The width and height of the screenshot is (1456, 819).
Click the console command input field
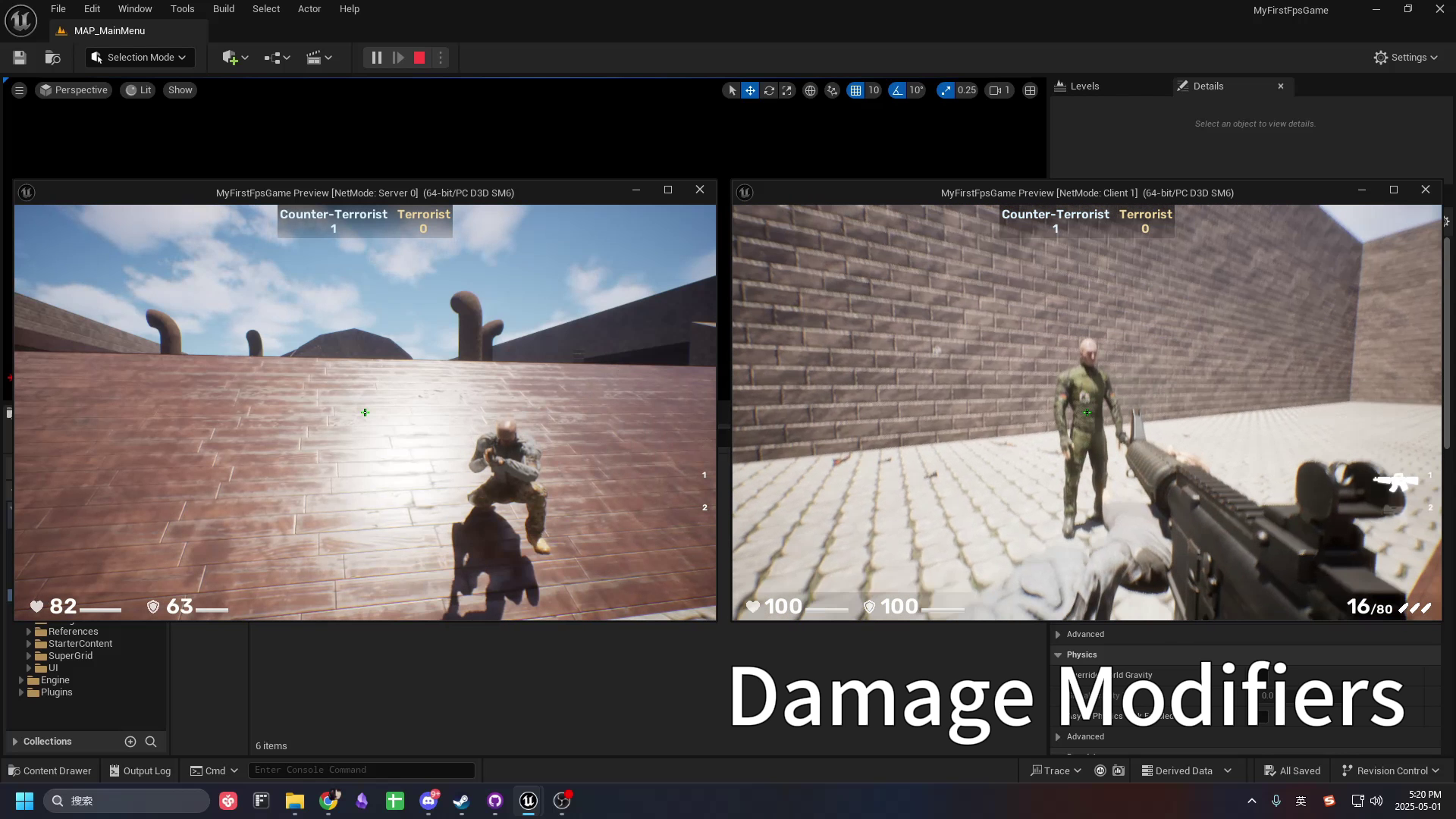(x=361, y=770)
